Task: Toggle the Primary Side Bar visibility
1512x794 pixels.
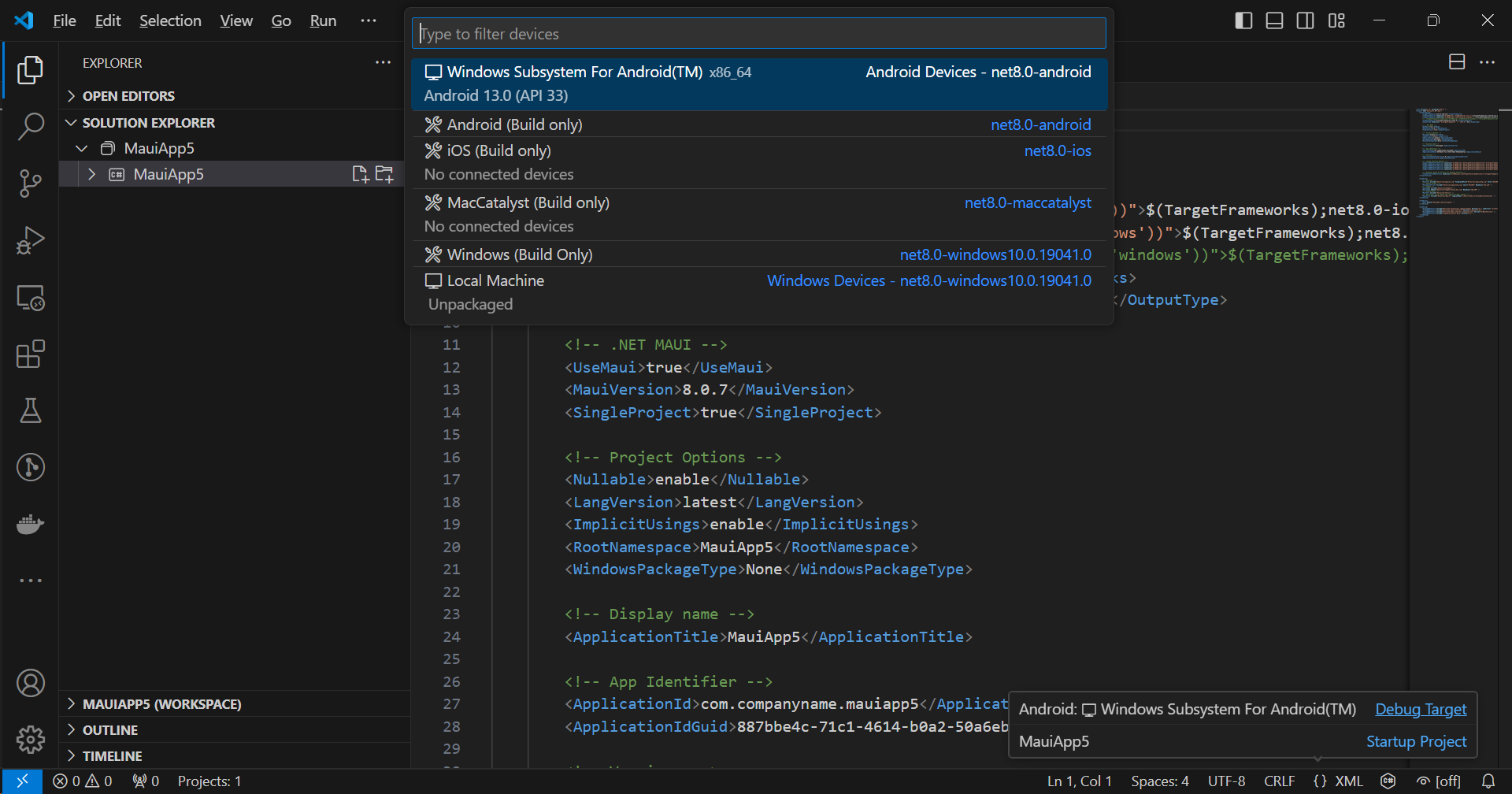Action: click(x=1243, y=20)
